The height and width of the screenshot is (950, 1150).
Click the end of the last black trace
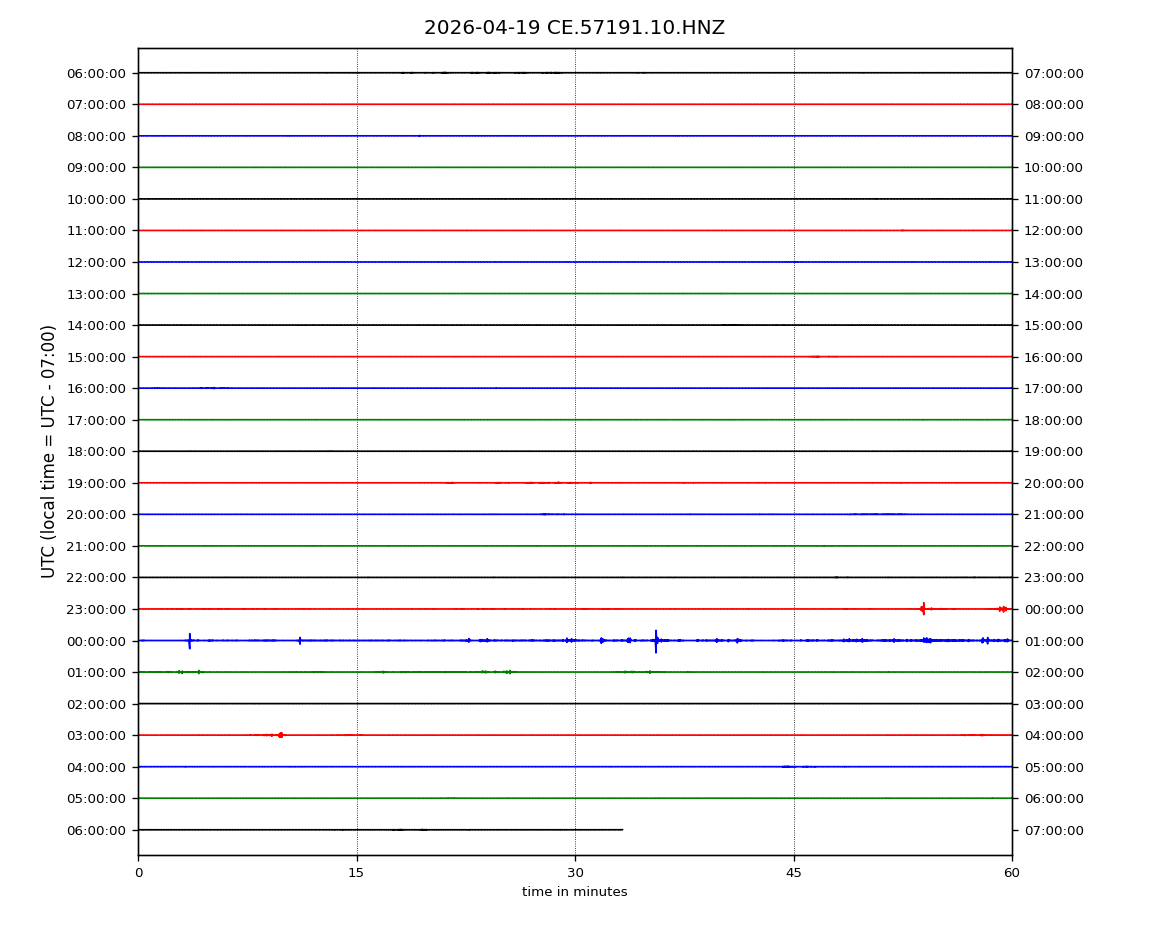tap(622, 829)
